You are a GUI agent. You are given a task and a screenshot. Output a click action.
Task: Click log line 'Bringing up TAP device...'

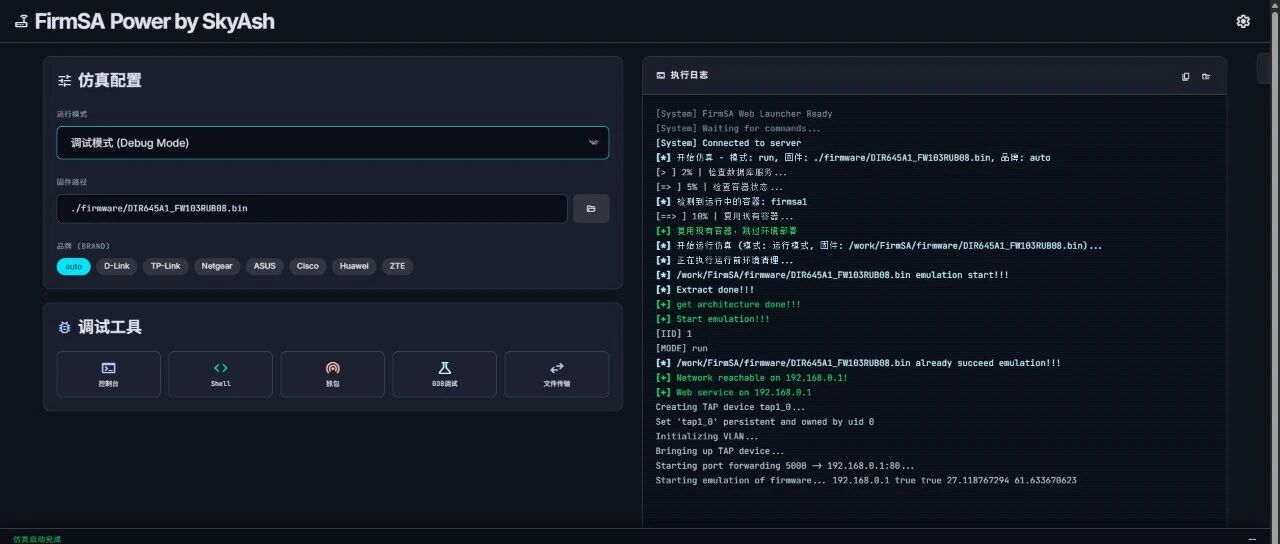pyautogui.click(x=720, y=451)
